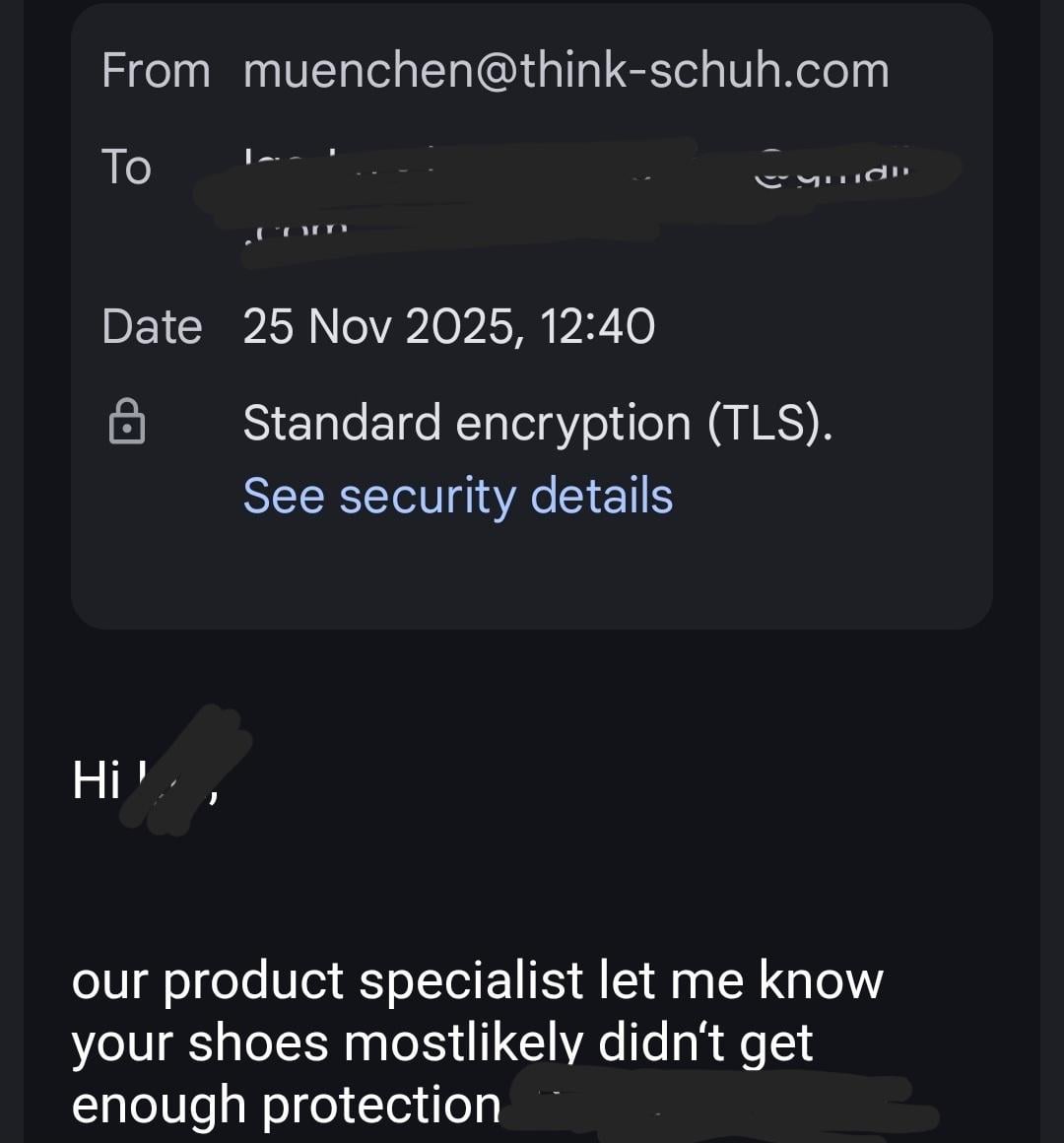The image size is (1064, 1143).
Task: Tap the word 'shoes' in the email body
Action: (x=258, y=1042)
